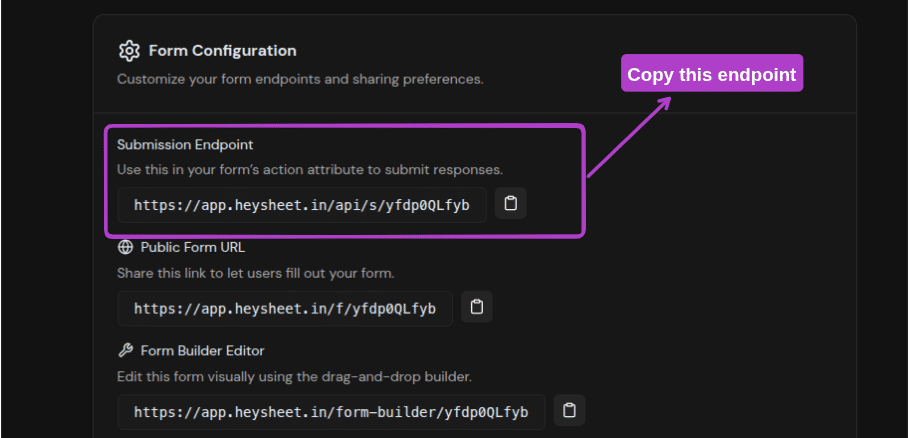
Task: Click the text 'Customize your form endpoints and sharing preferences.'
Action: click(300, 79)
